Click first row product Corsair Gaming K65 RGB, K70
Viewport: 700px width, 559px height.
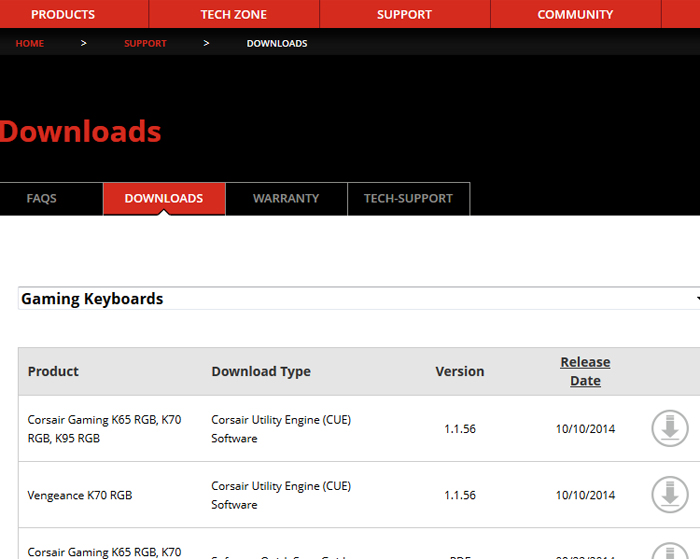pos(104,429)
